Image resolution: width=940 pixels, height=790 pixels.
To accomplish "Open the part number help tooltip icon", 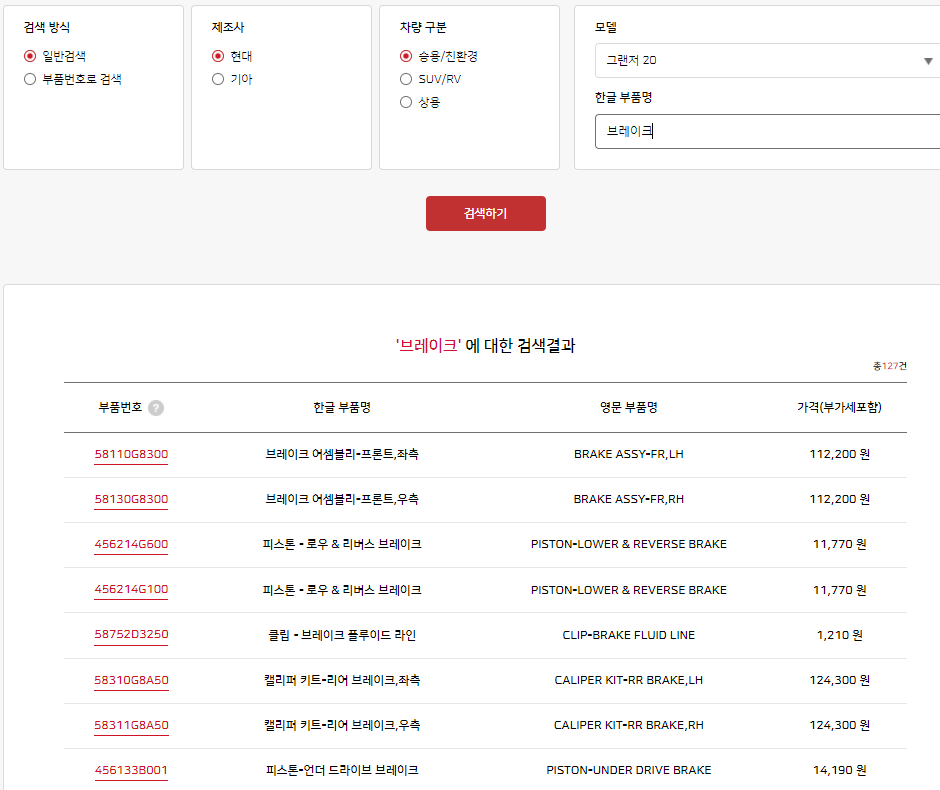I will [157, 405].
